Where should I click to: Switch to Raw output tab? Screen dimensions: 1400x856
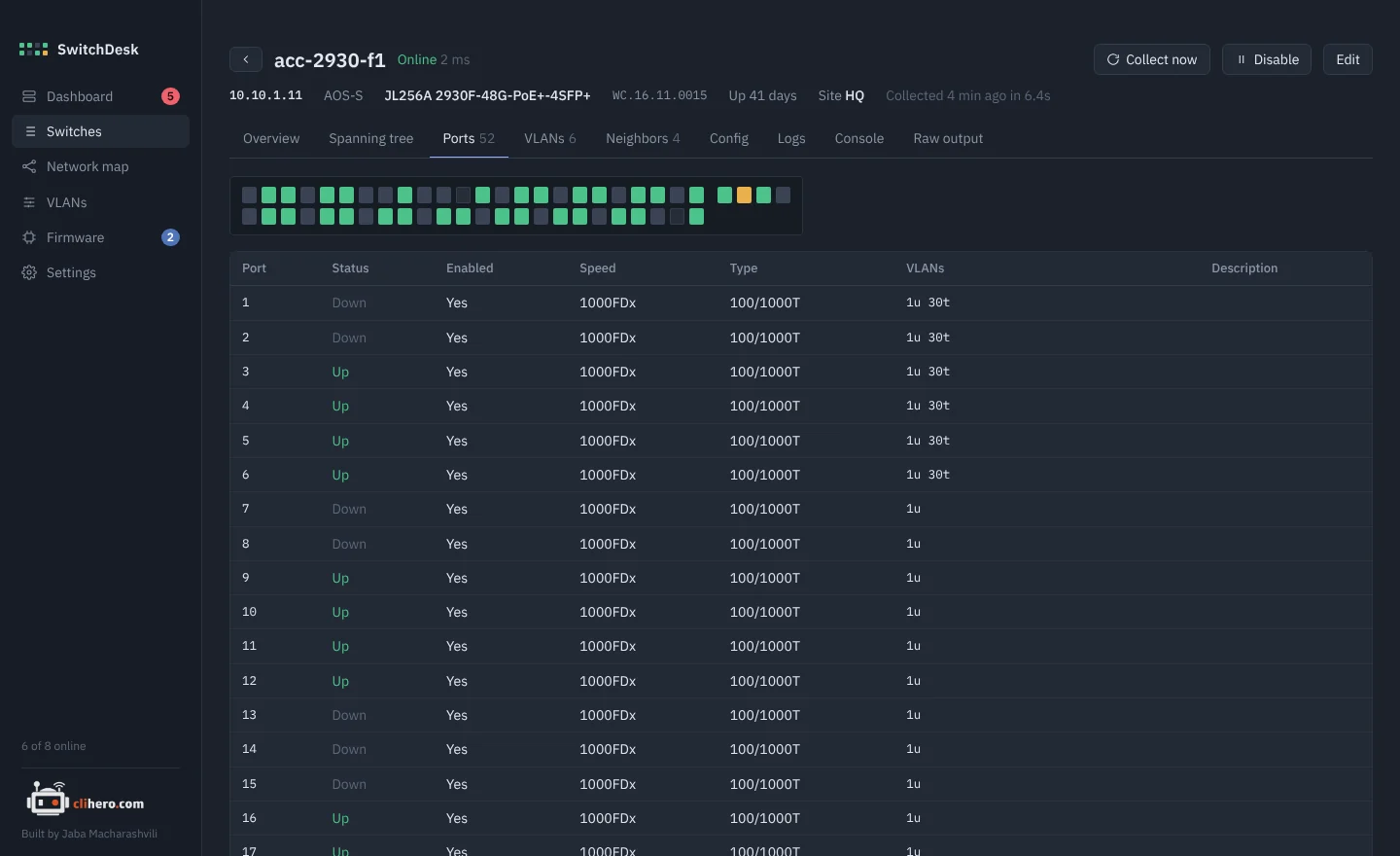[x=948, y=138]
